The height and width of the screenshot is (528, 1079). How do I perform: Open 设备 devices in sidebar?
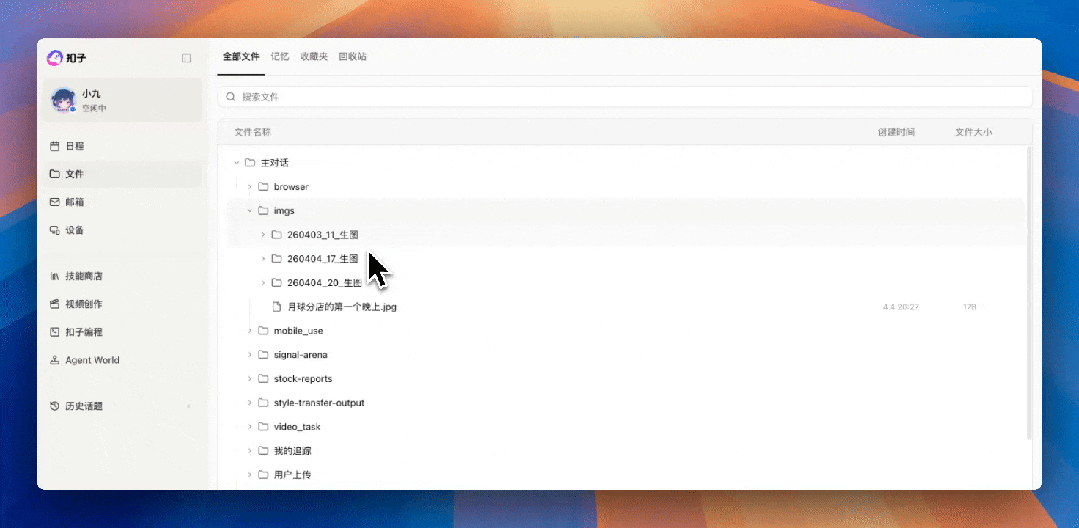pos(75,230)
